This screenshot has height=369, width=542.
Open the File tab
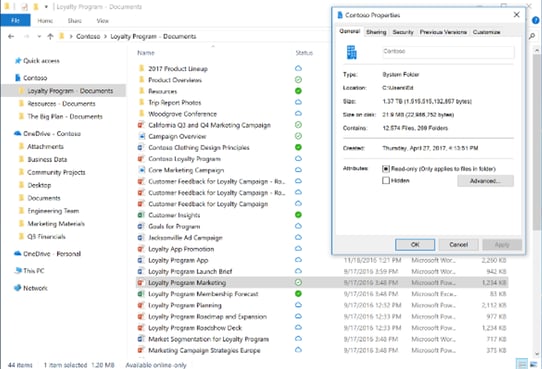tap(15, 20)
